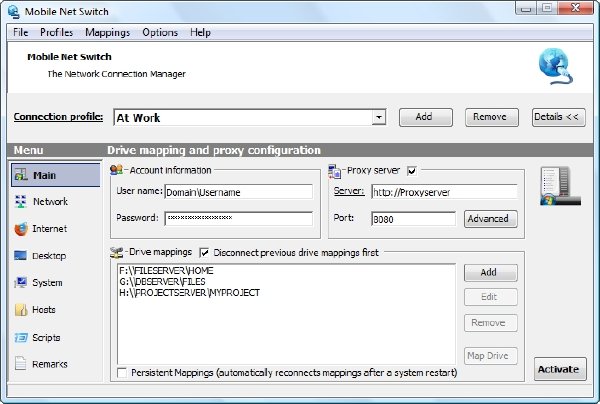Open the File menu
The image size is (600, 404).
click(21, 33)
